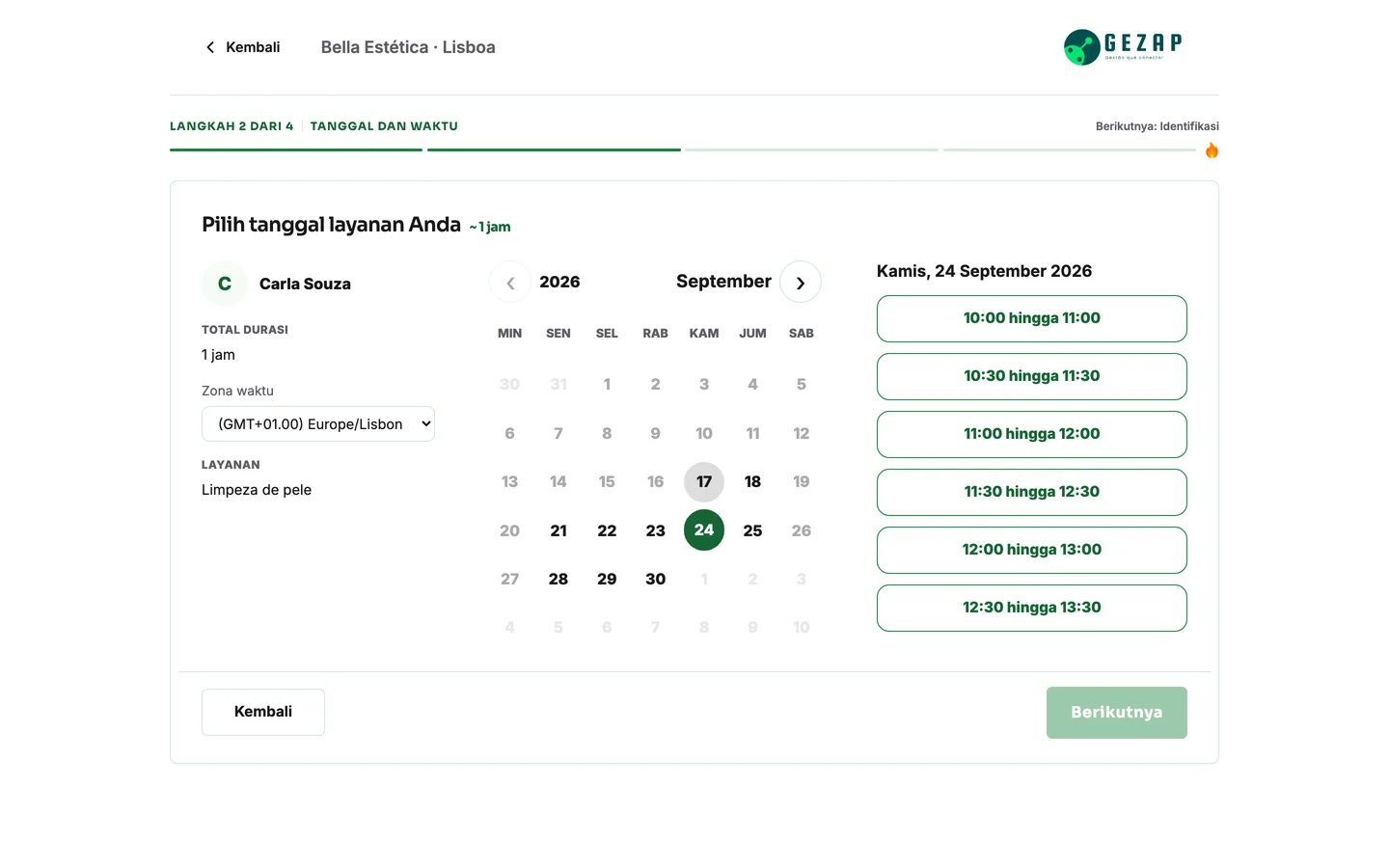Image resolution: width=1389 pixels, height=868 pixels.
Task: Choose September 29 on the calendar
Action: point(607,579)
